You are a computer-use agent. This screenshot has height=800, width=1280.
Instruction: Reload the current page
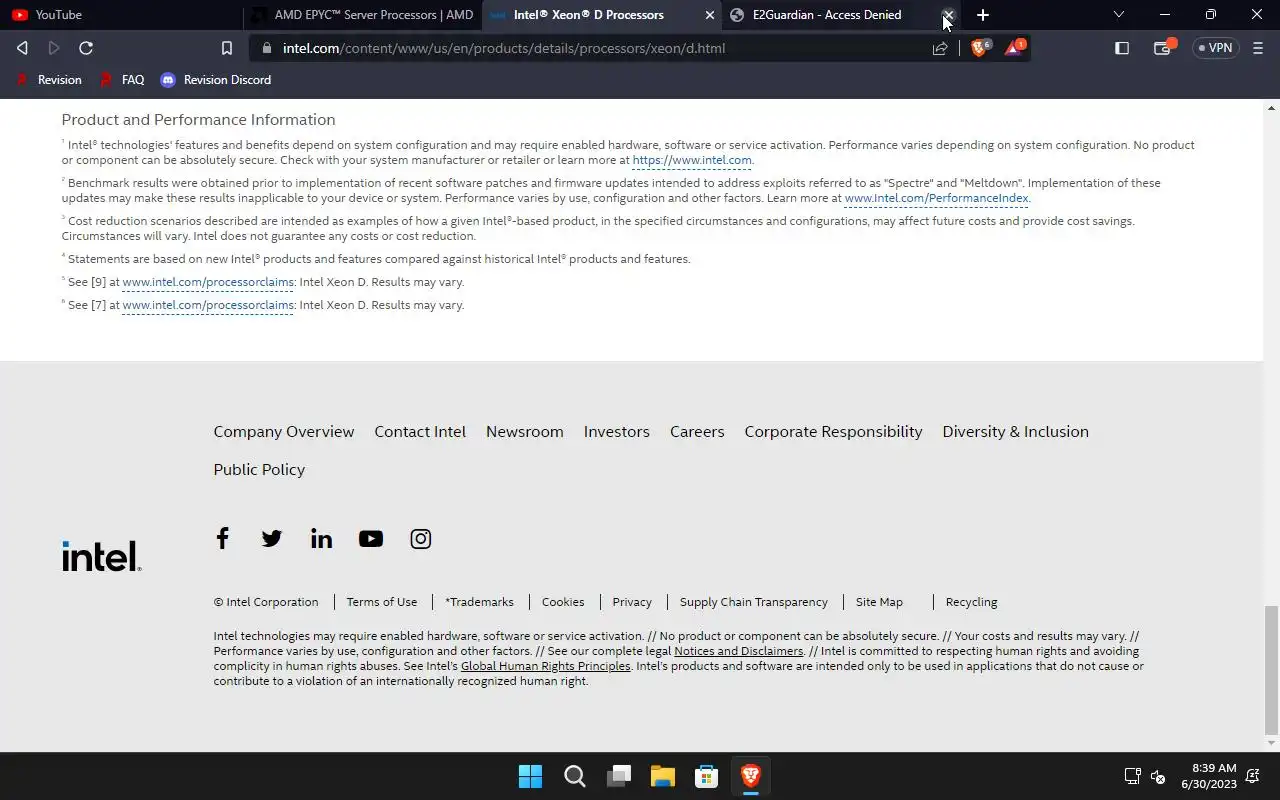click(x=86, y=48)
